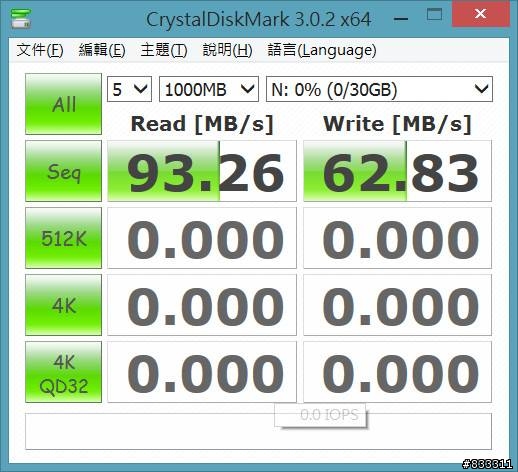Screen dimensions: 518x472
Task: Maximize the CrystalDiskMark window
Action: click(434, 15)
